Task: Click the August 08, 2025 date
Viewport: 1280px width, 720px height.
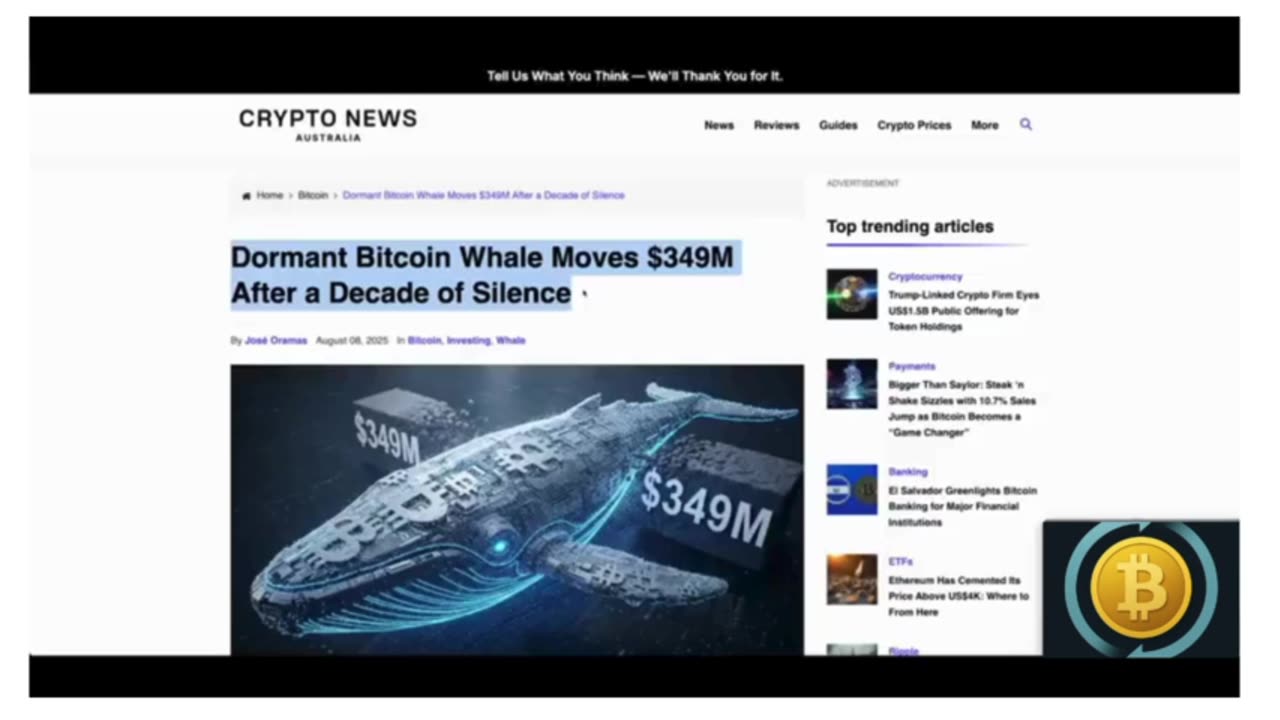Action: 351,341
